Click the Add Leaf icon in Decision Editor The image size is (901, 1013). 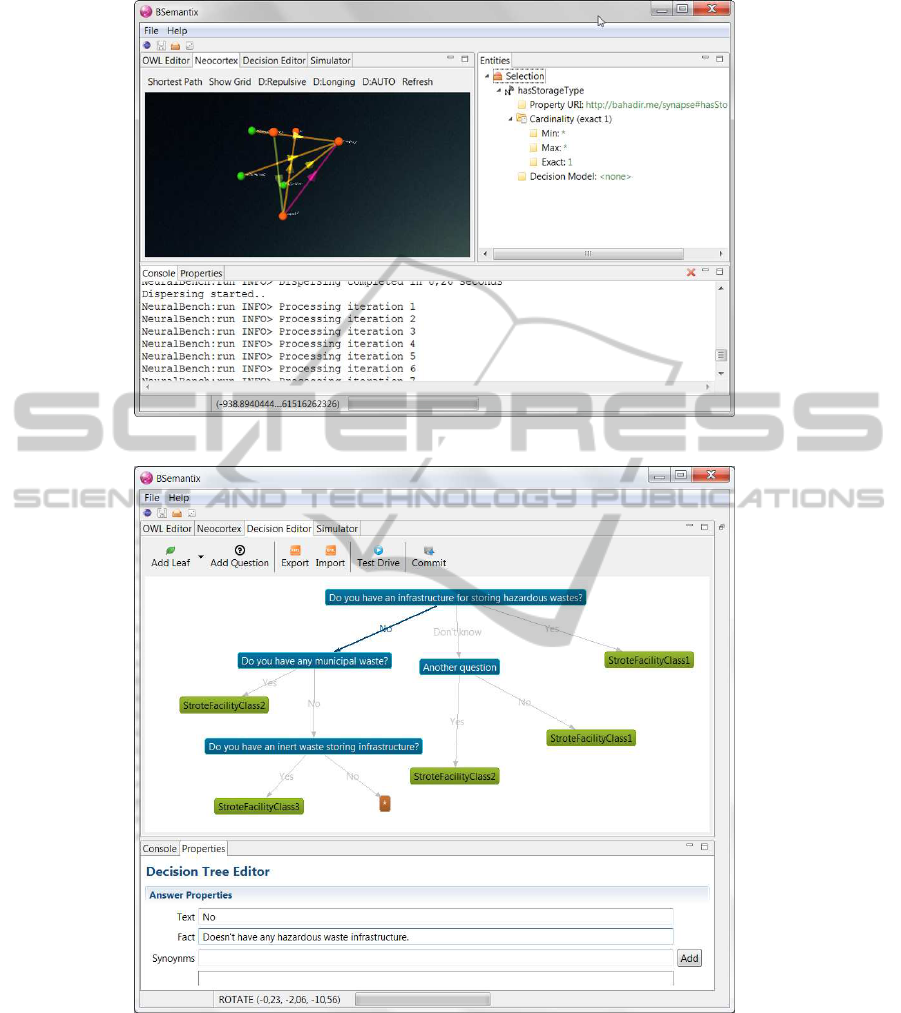(170, 550)
